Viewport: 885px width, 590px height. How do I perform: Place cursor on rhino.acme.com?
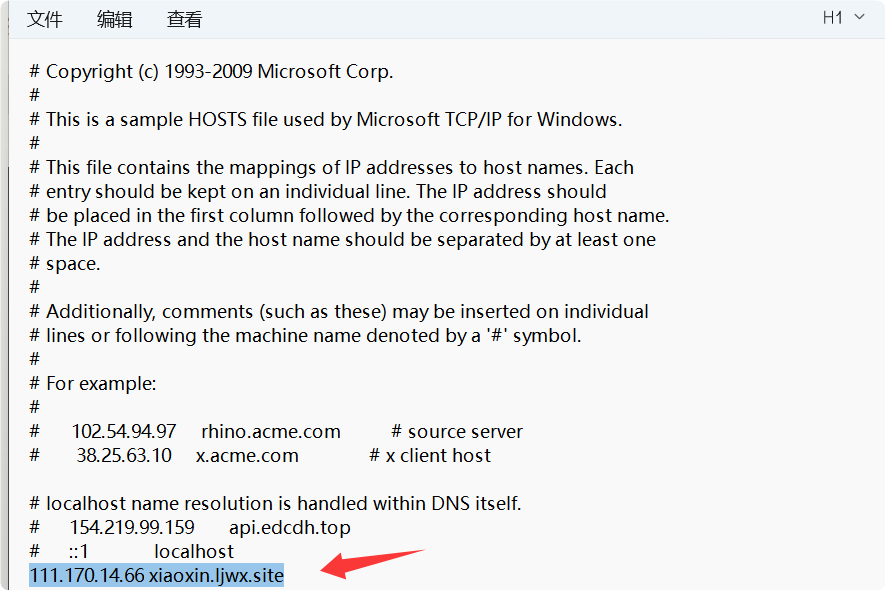271,432
